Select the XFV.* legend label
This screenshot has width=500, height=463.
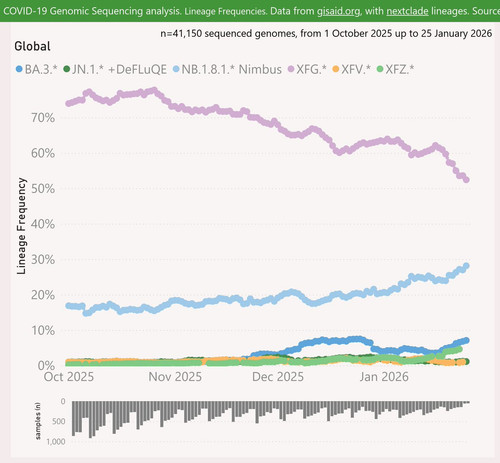click(x=356, y=69)
